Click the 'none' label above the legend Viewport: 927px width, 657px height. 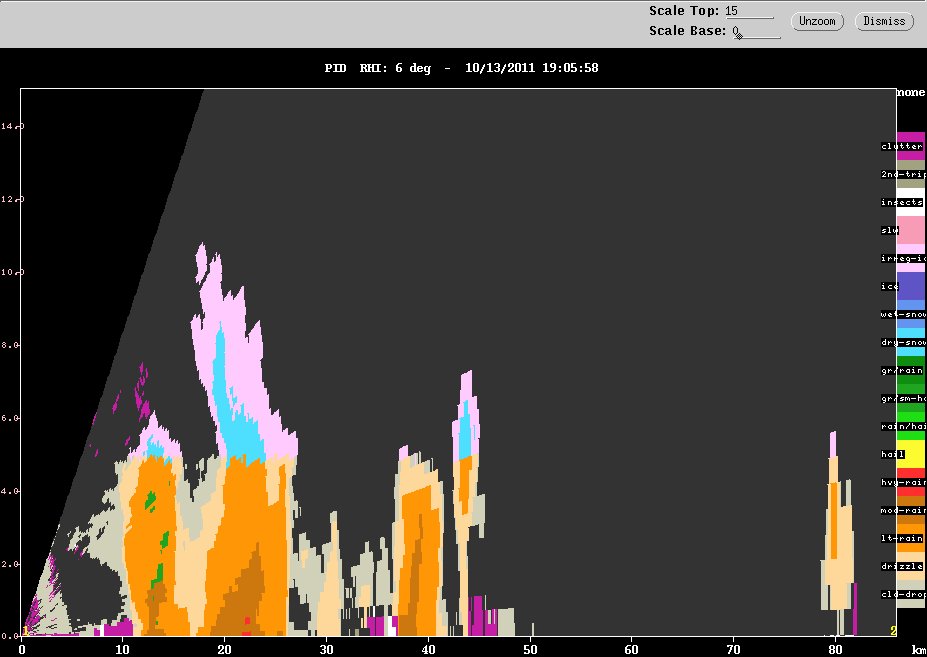pos(910,92)
